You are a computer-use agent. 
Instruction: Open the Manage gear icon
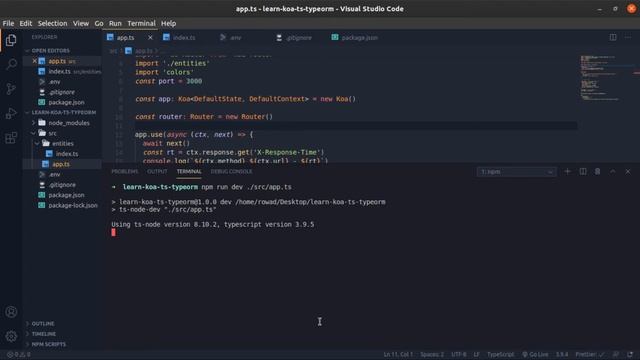[x=11, y=336]
